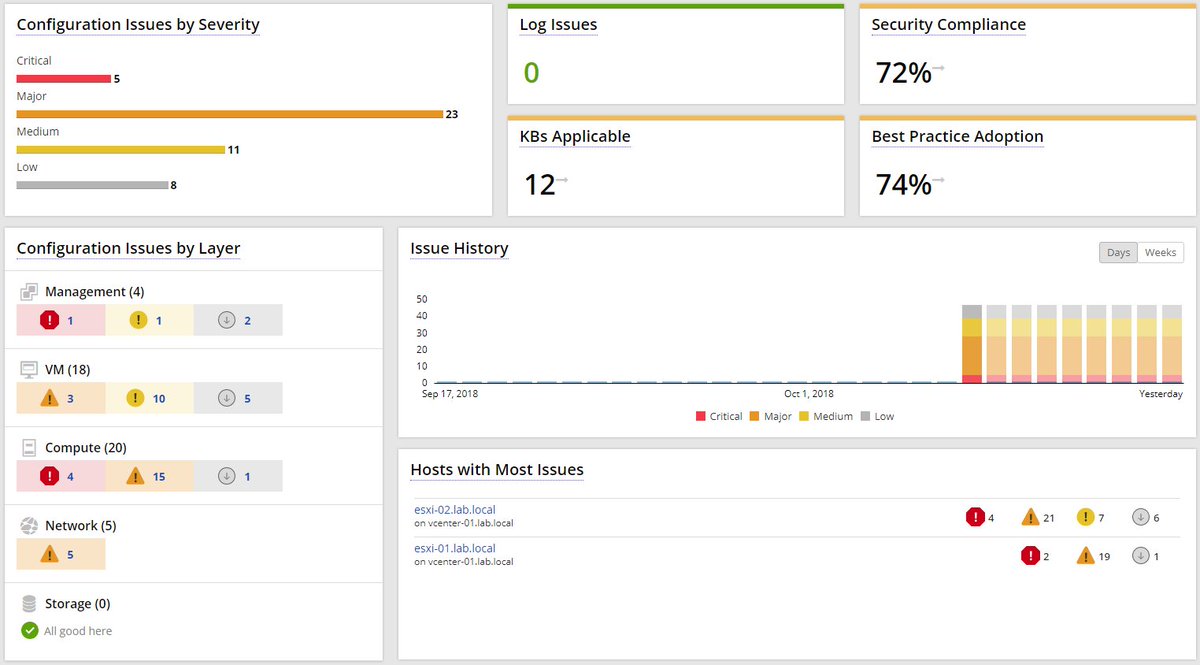Click the Issue History panel title

[459, 248]
